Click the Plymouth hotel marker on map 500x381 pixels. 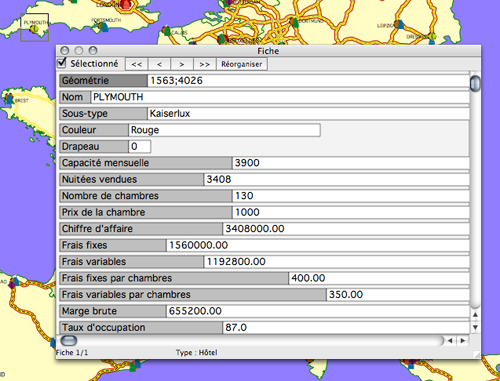tap(34, 29)
